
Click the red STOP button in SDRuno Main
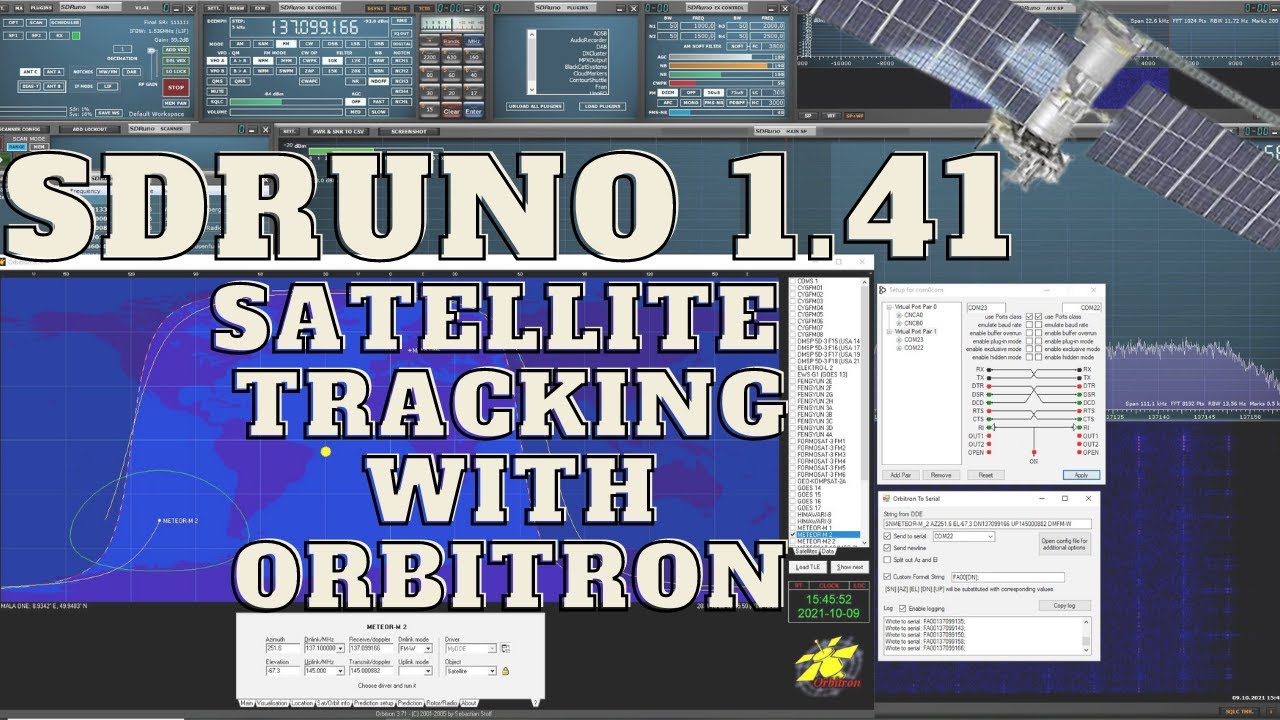(176, 87)
